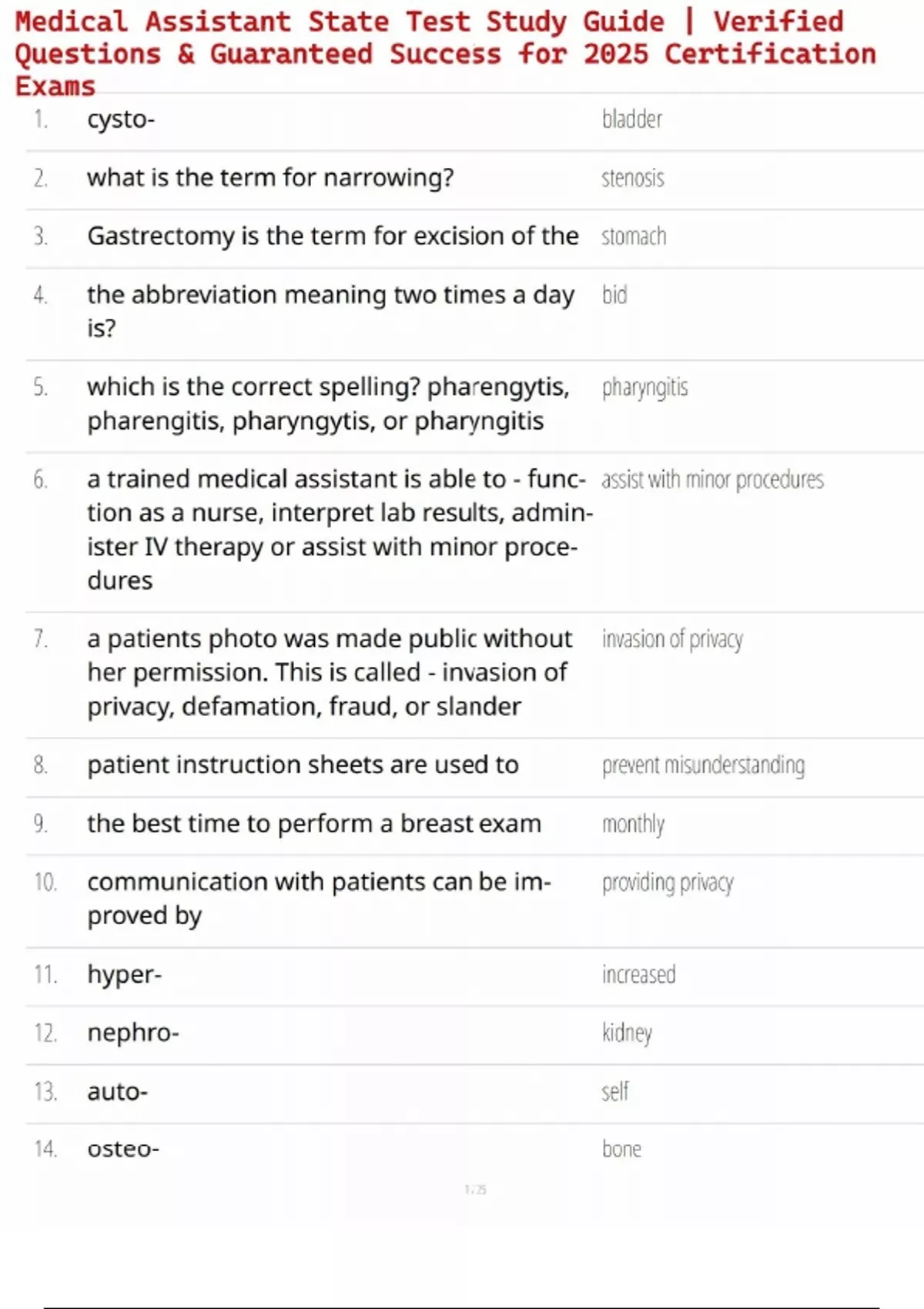Select the answer "stomach"
This screenshot has width=924, height=1309.
point(634,236)
